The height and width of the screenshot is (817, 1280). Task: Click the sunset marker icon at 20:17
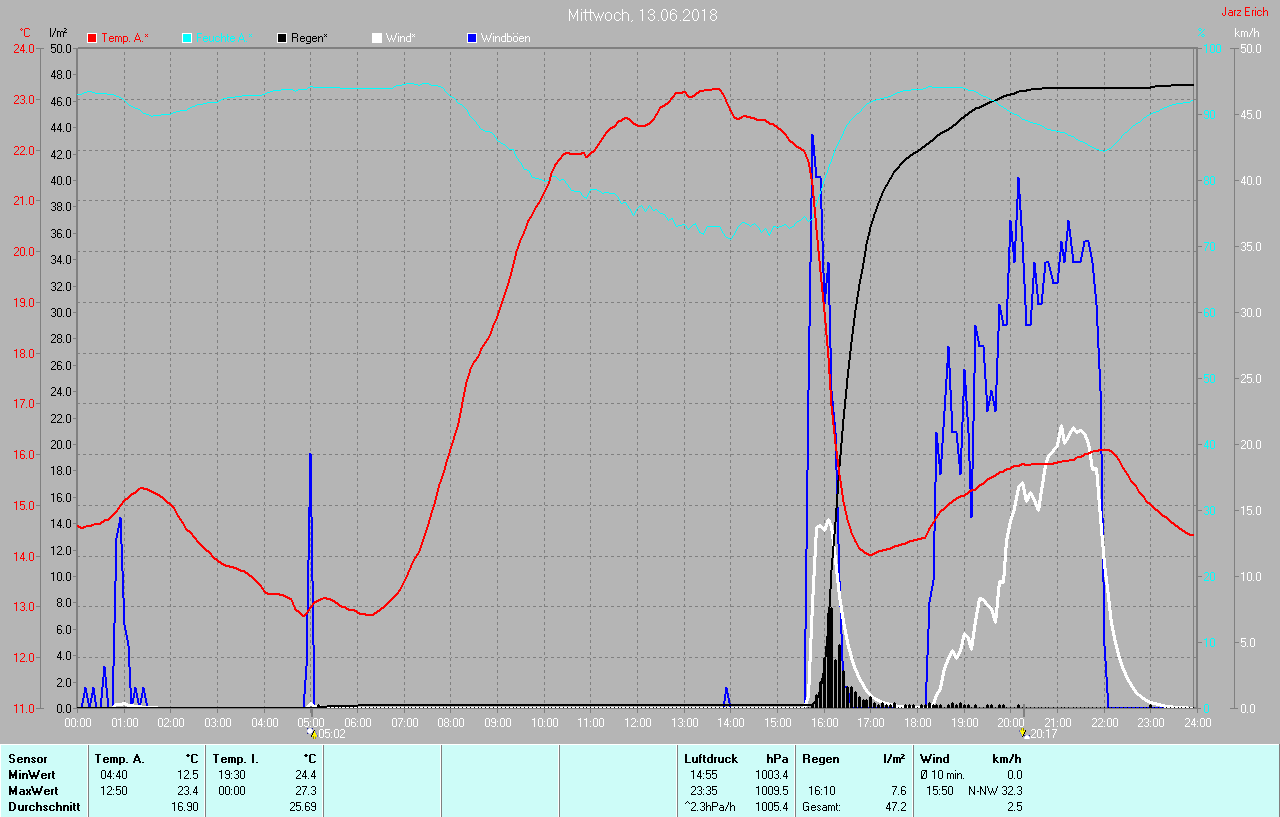(x=1023, y=733)
